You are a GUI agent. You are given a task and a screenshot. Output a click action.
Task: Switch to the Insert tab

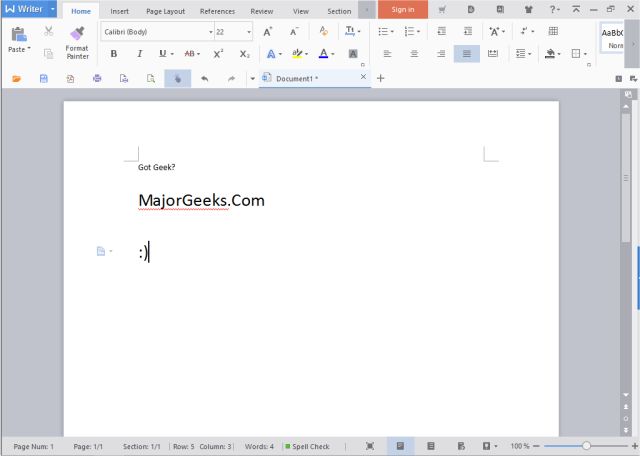coord(120,11)
